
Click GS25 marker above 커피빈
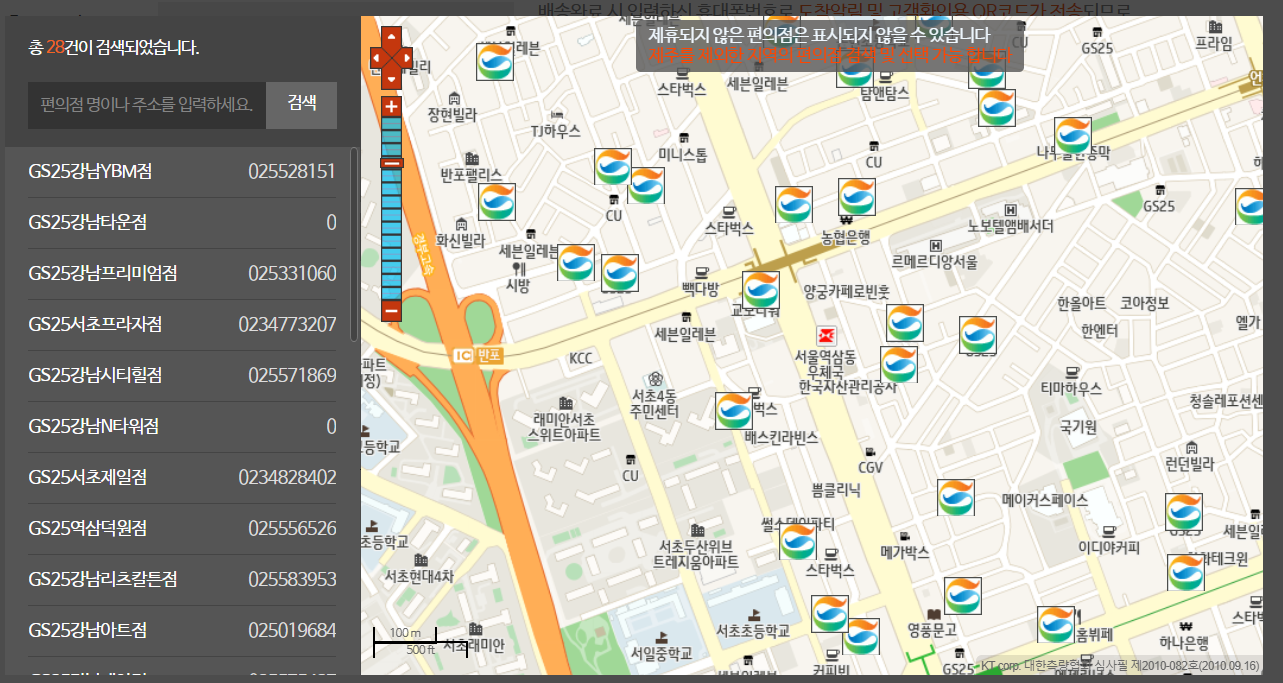[829, 613]
